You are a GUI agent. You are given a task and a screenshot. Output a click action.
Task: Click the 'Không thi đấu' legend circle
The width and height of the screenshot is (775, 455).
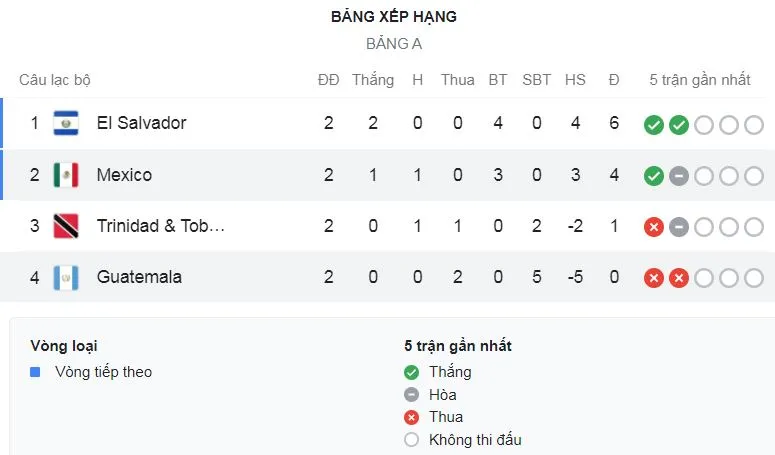point(411,440)
